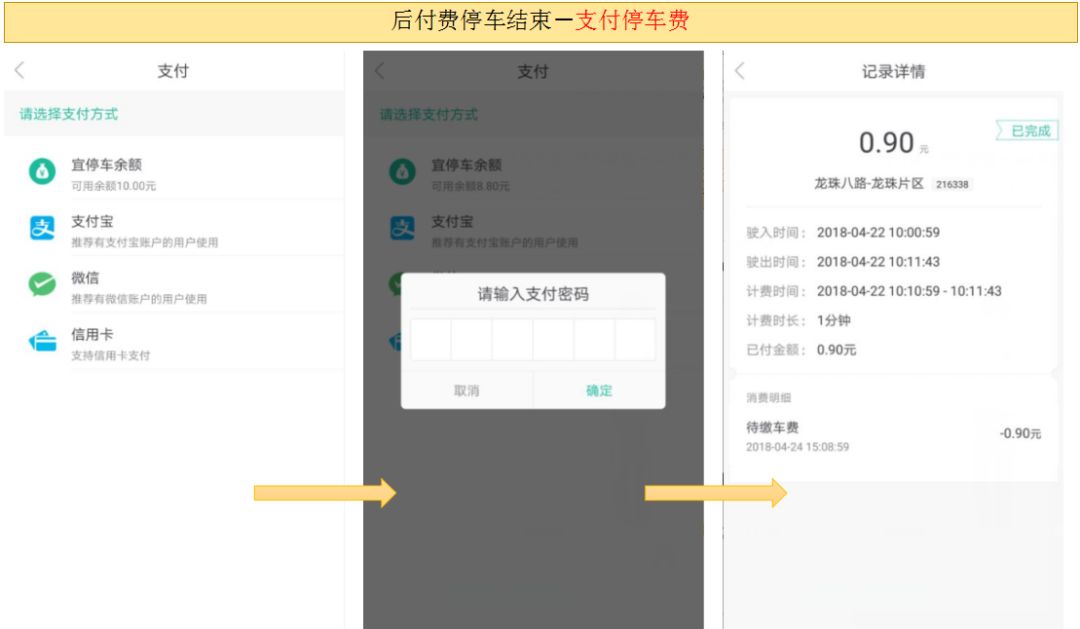
Task: Select the 微信 payment method row
Action: tap(150, 281)
